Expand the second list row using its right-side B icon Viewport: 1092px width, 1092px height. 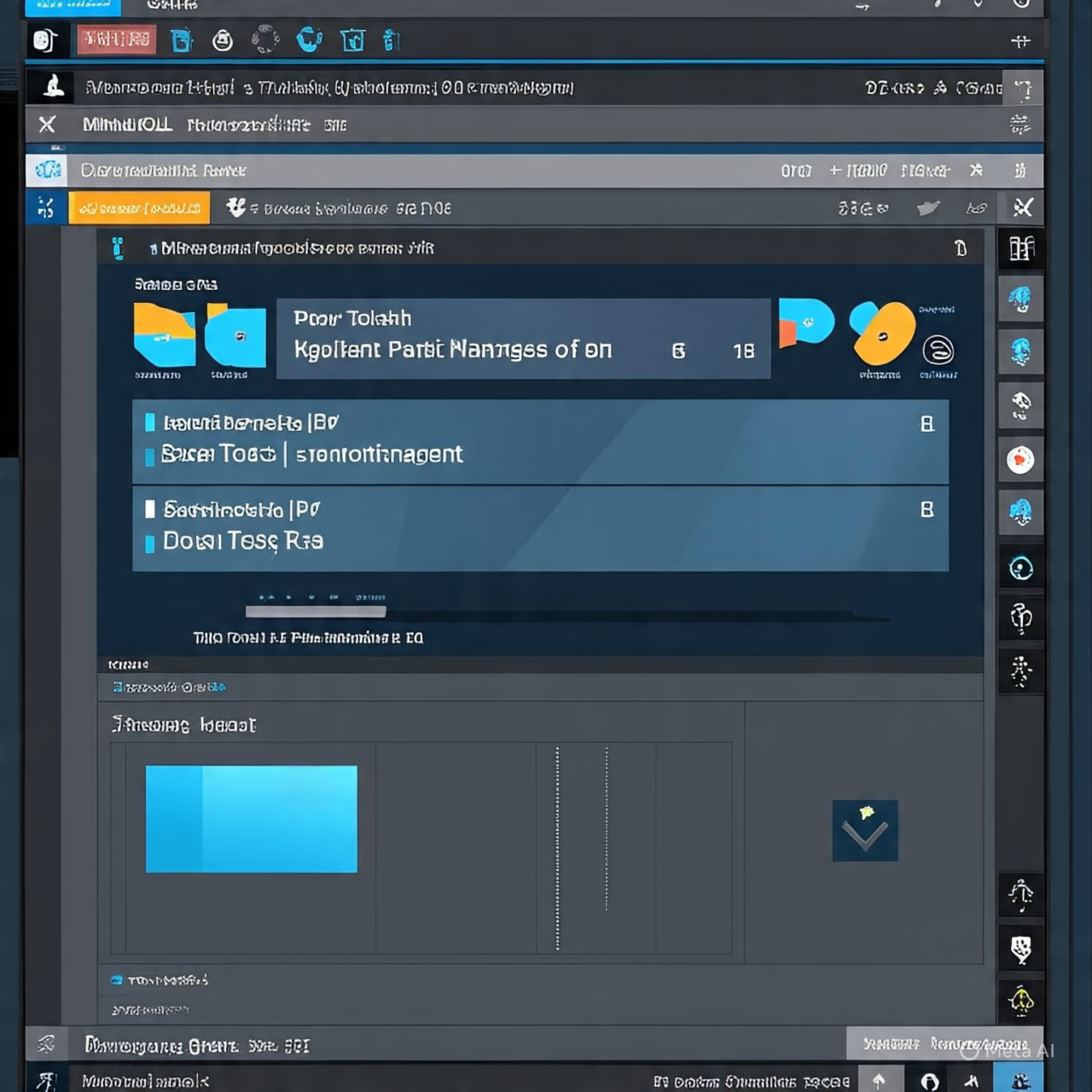pos(926,509)
